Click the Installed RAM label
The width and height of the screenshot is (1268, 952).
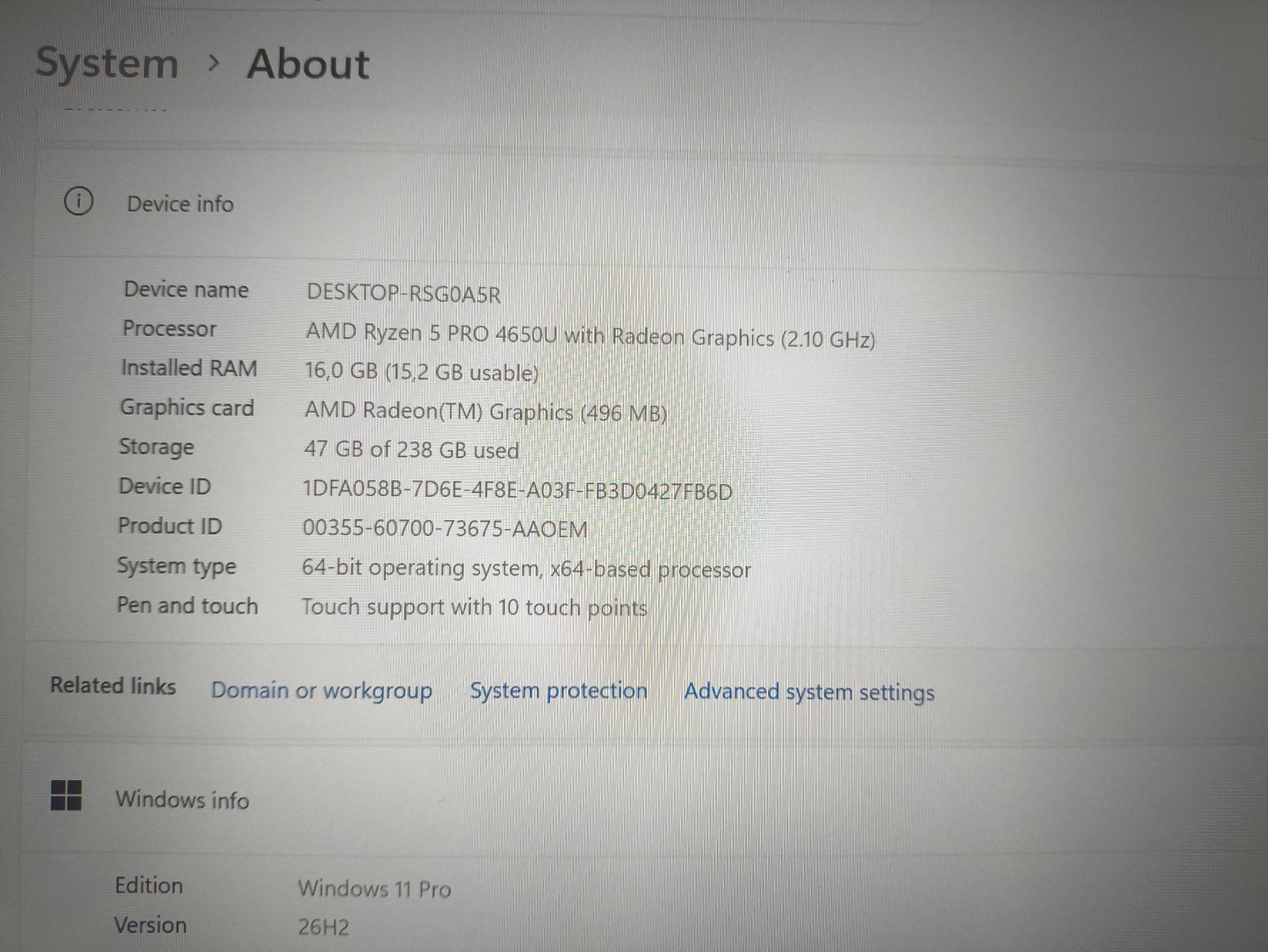tap(189, 368)
